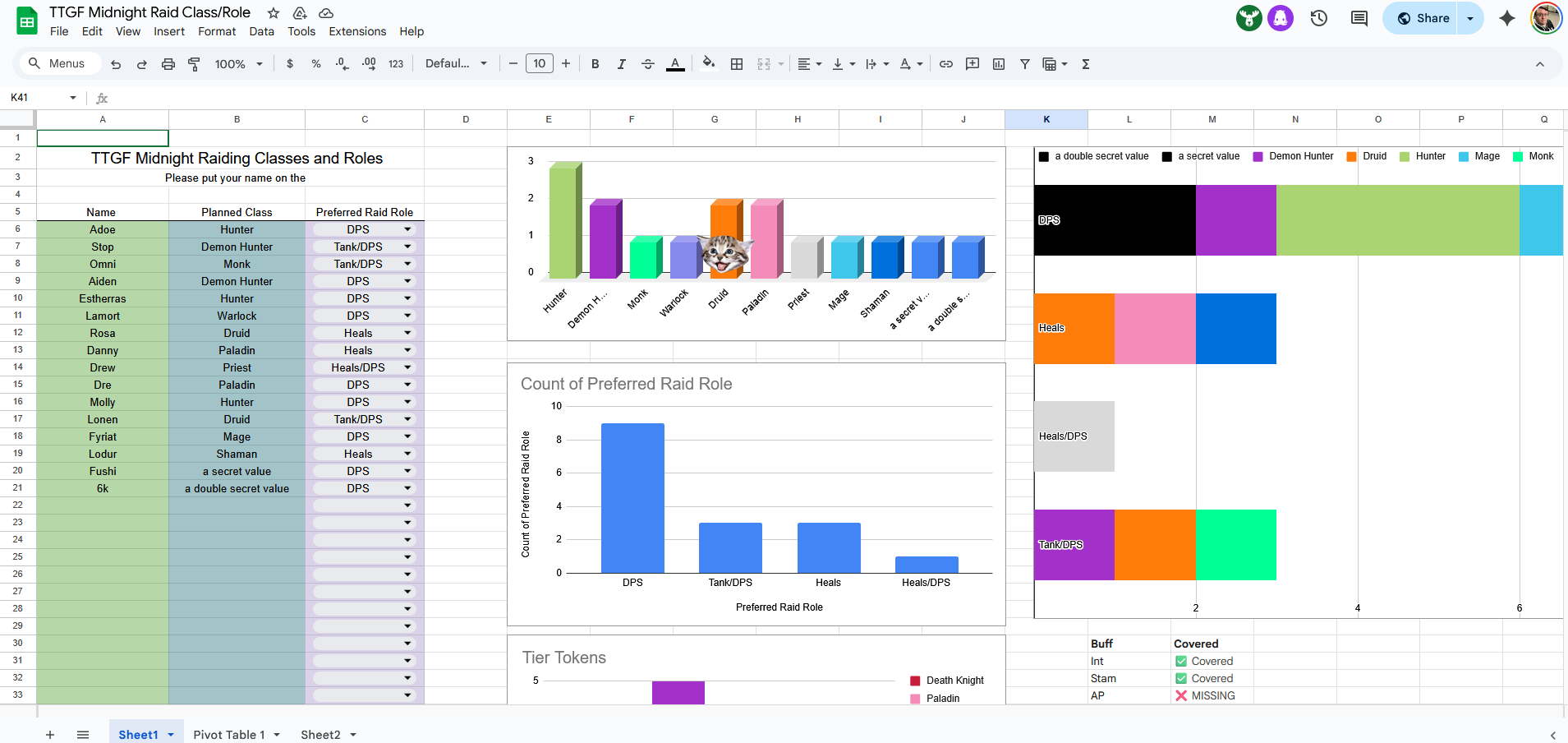Click the Share button
Viewport: 1568px width, 743px height.
(x=1423, y=18)
